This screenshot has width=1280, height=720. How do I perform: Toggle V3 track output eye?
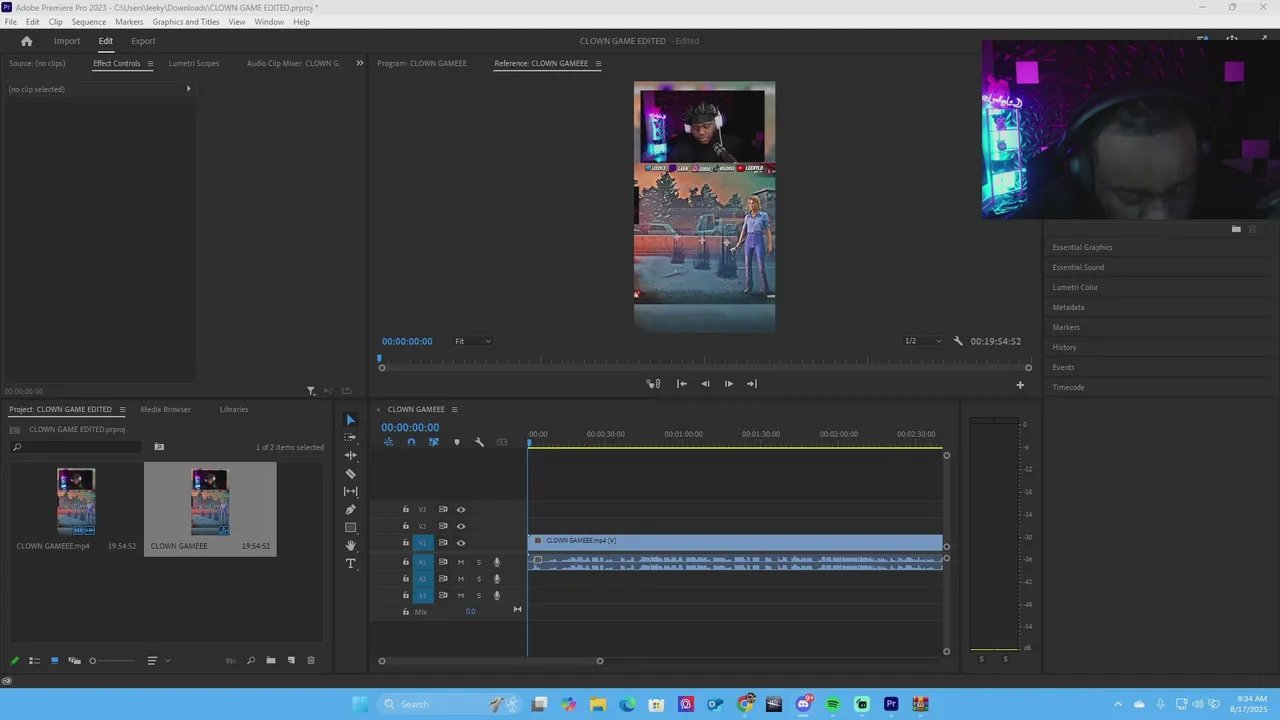461,509
